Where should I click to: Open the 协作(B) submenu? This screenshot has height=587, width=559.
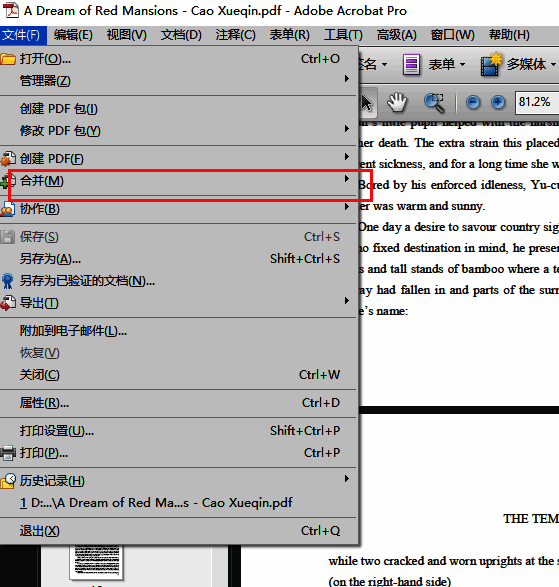[178, 209]
